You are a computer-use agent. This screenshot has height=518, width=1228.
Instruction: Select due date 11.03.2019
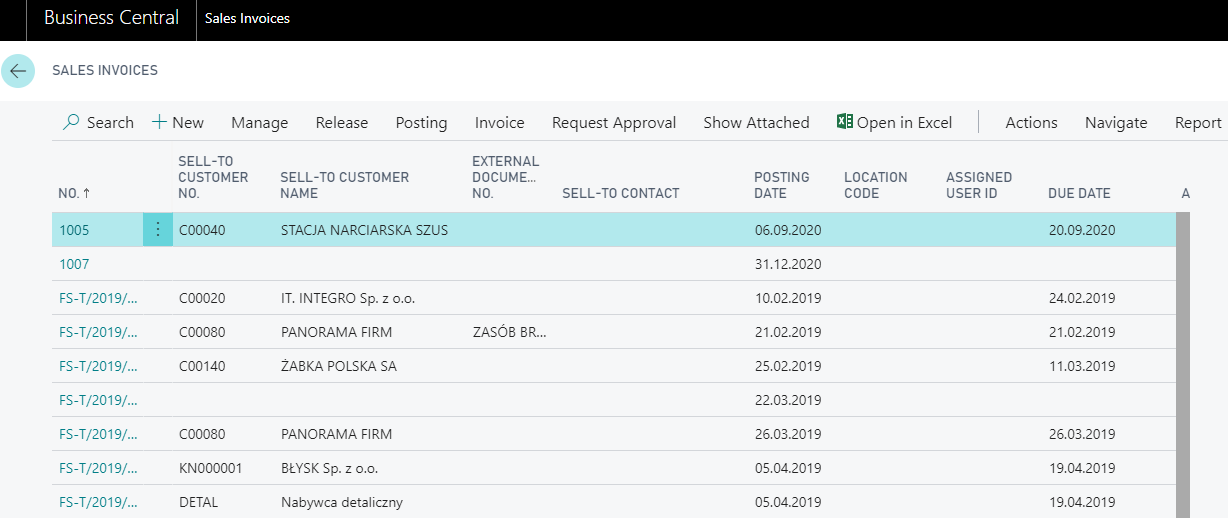1082,366
